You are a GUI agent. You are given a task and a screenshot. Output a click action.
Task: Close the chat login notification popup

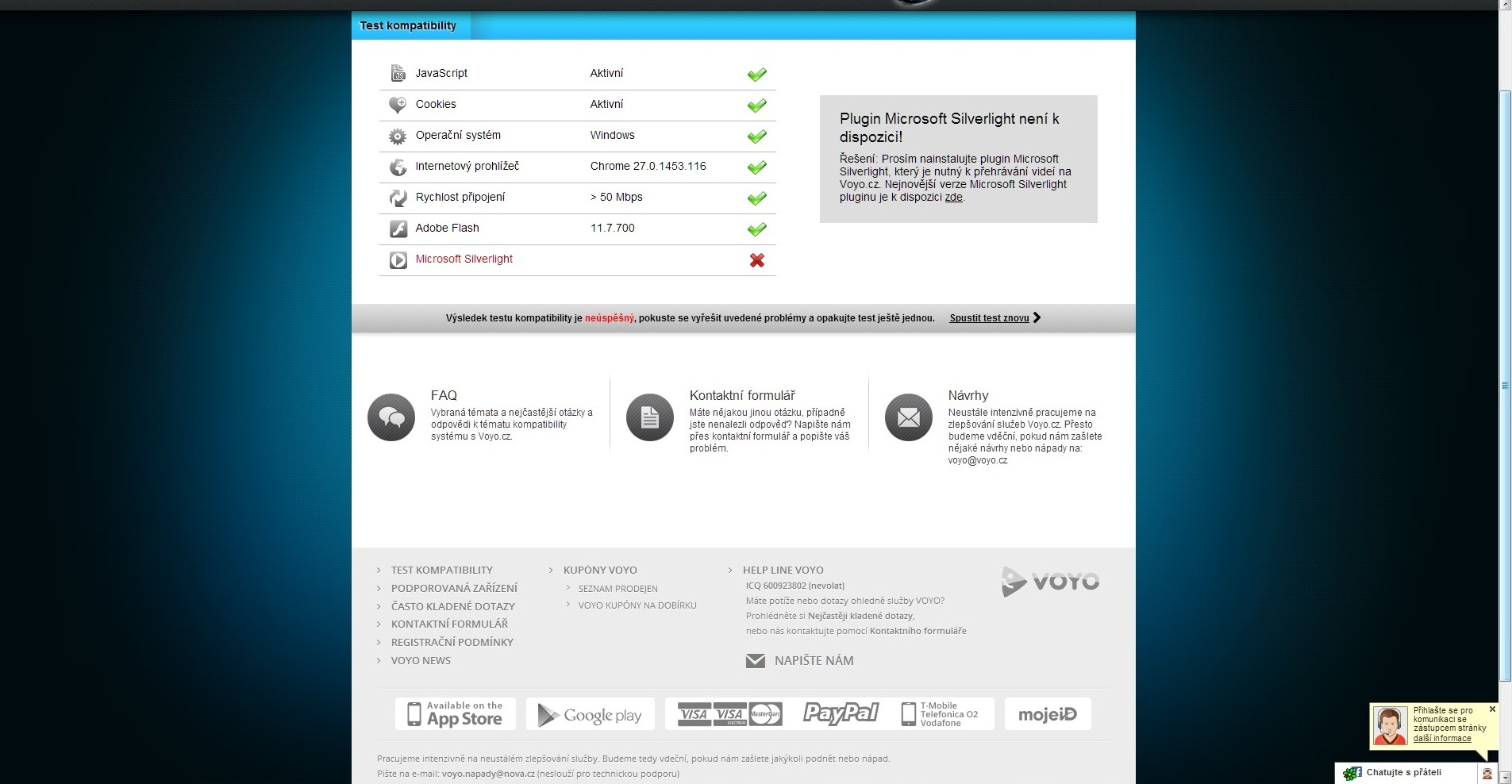[1492, 709]
